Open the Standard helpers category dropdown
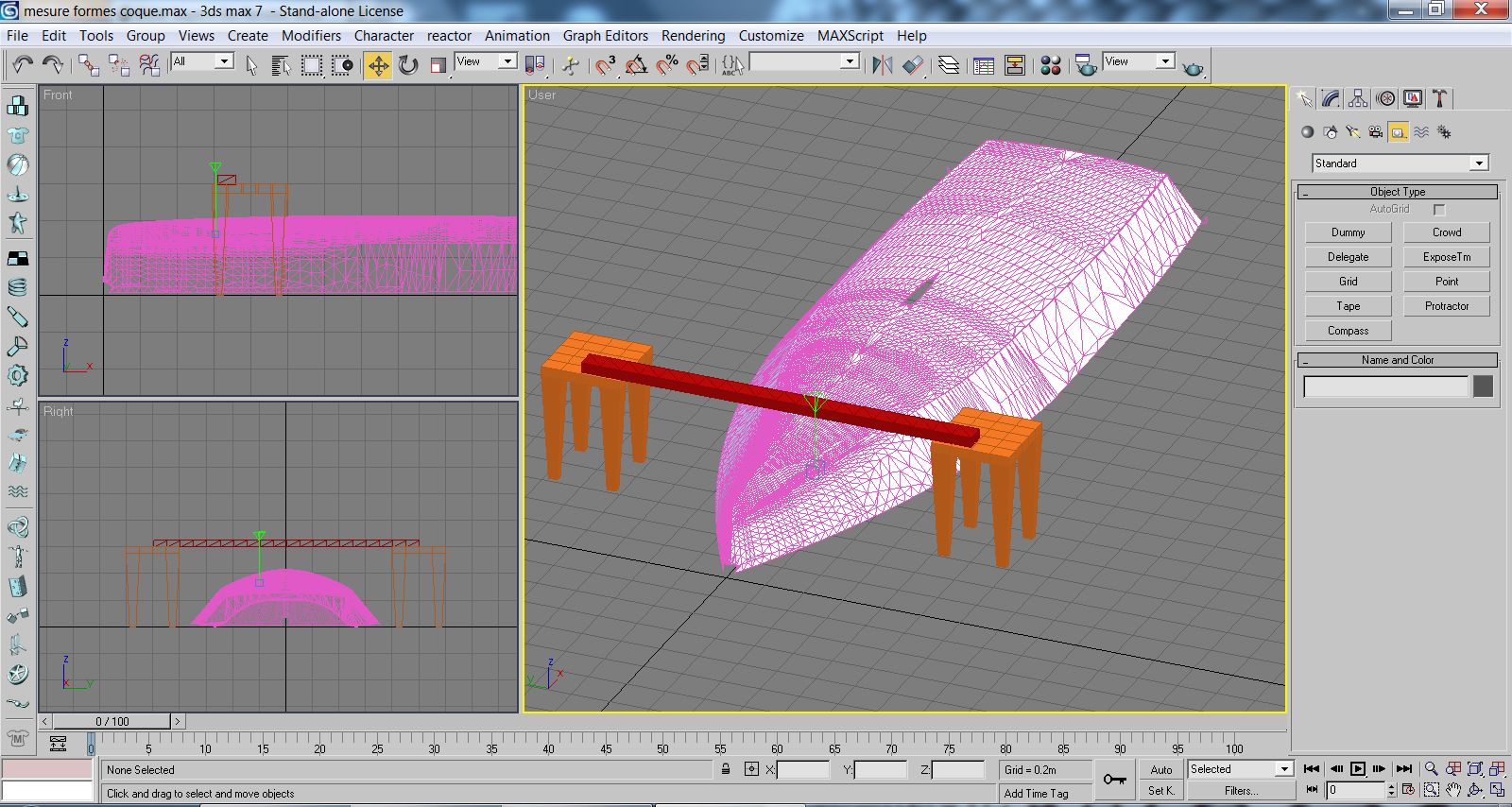 click(x=1400, y=163)
